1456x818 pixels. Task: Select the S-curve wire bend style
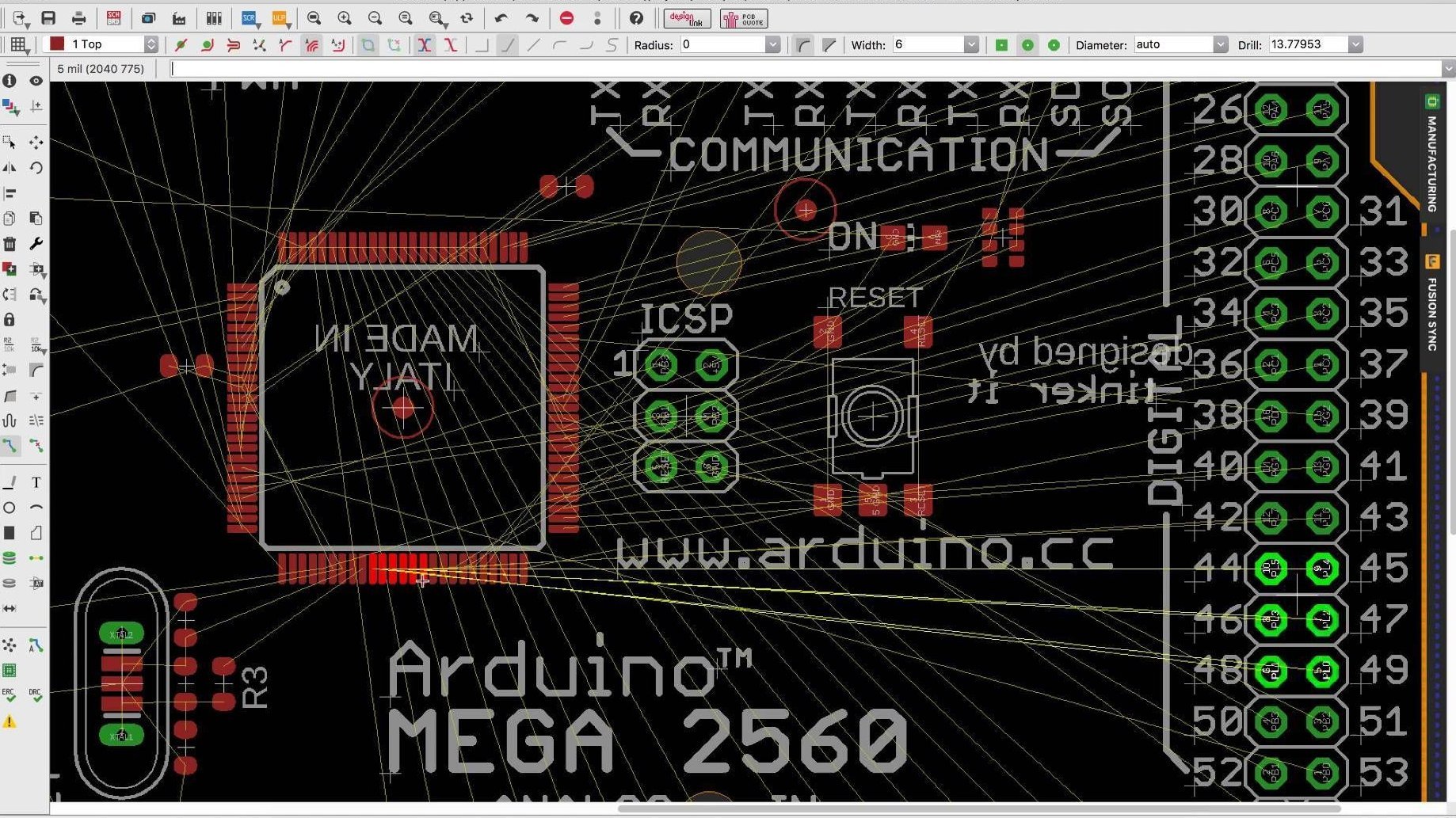click(612, 44)
